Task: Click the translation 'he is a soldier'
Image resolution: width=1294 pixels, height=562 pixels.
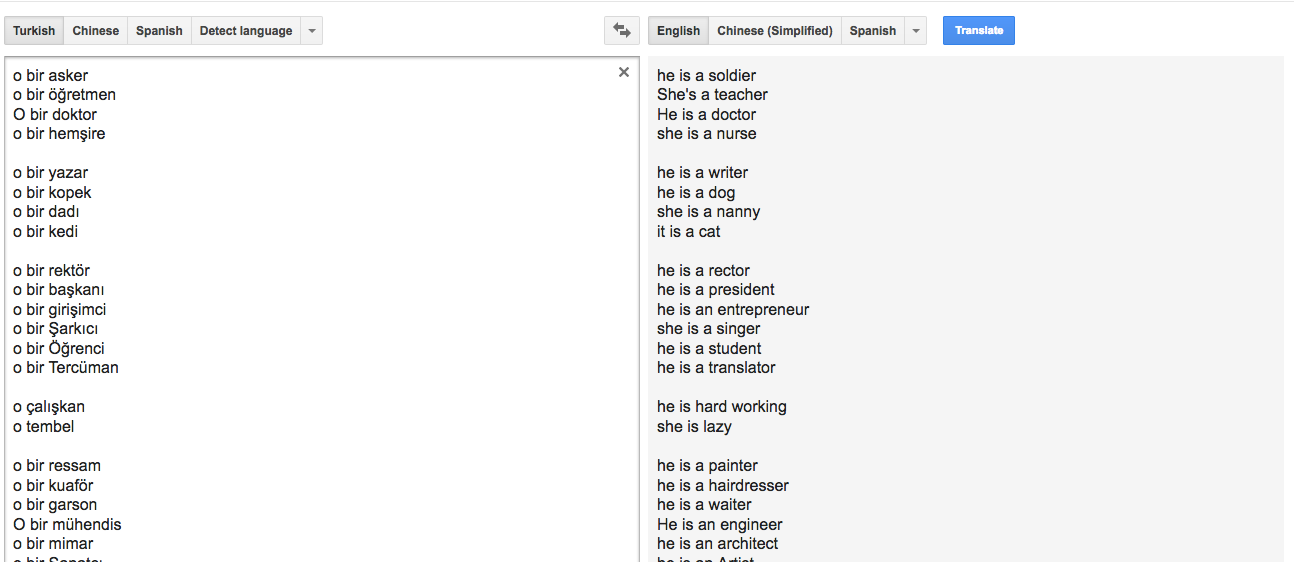Action: [x=707, y=76]
